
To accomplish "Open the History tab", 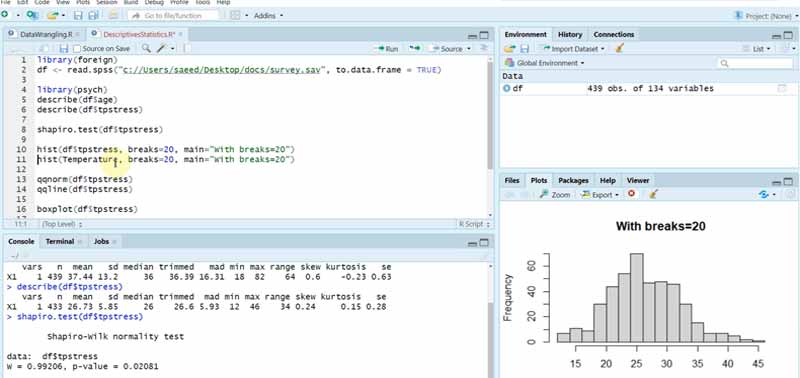I will click(x=570, y=34).
